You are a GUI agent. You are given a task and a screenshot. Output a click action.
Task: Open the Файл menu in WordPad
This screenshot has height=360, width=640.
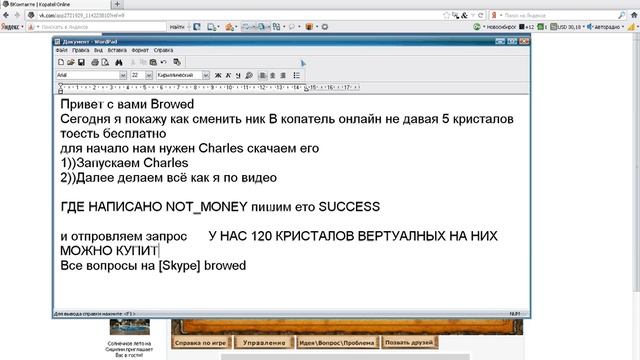[x=62, y=50]
